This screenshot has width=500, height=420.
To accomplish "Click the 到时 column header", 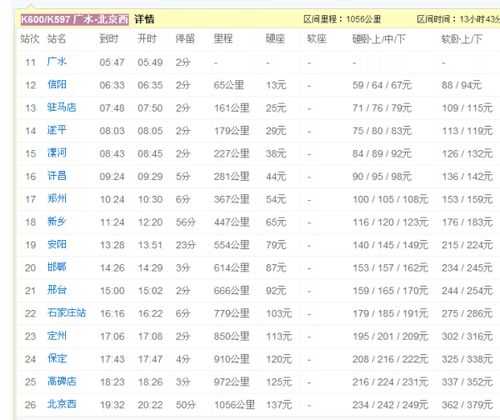I will point(109,39).
